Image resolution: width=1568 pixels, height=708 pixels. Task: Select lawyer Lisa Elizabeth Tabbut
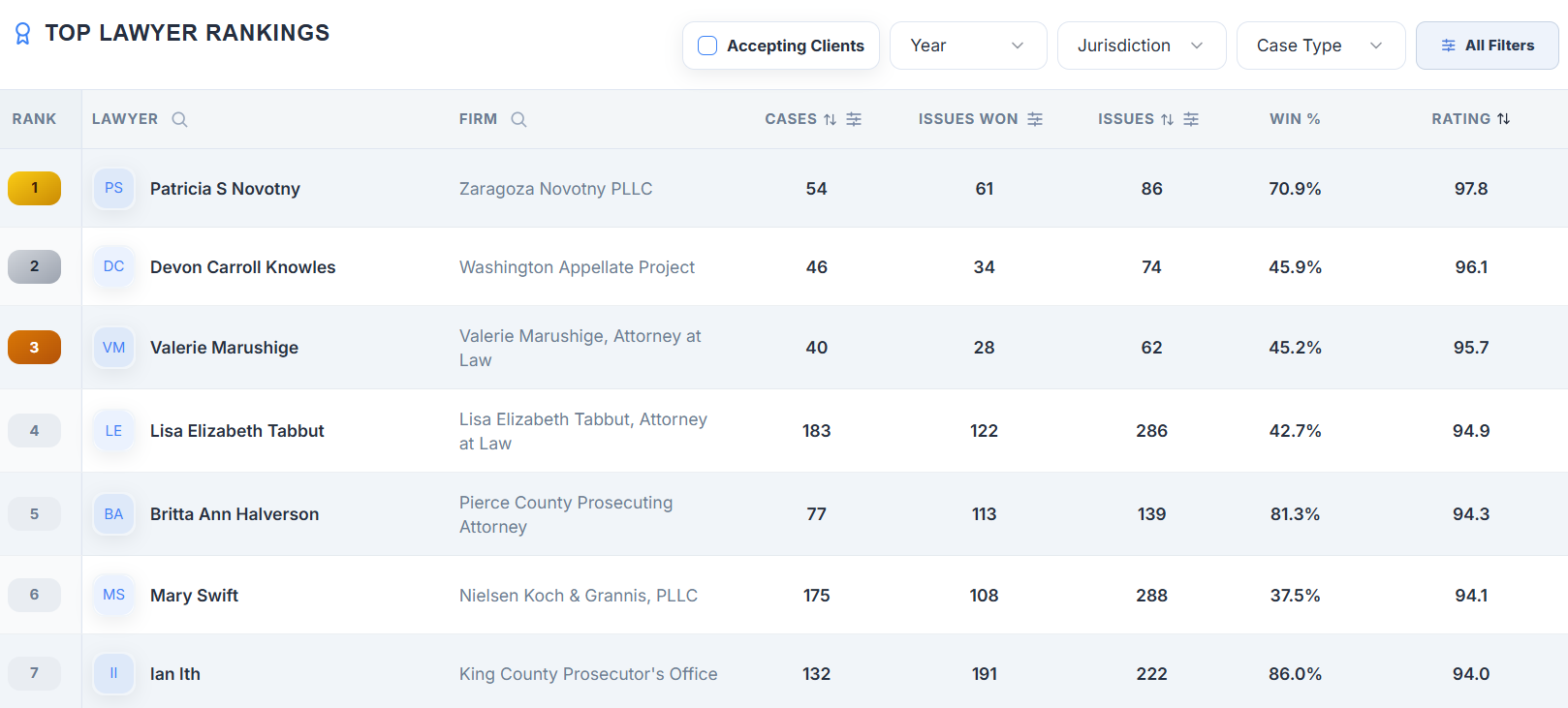click(236, 431)
